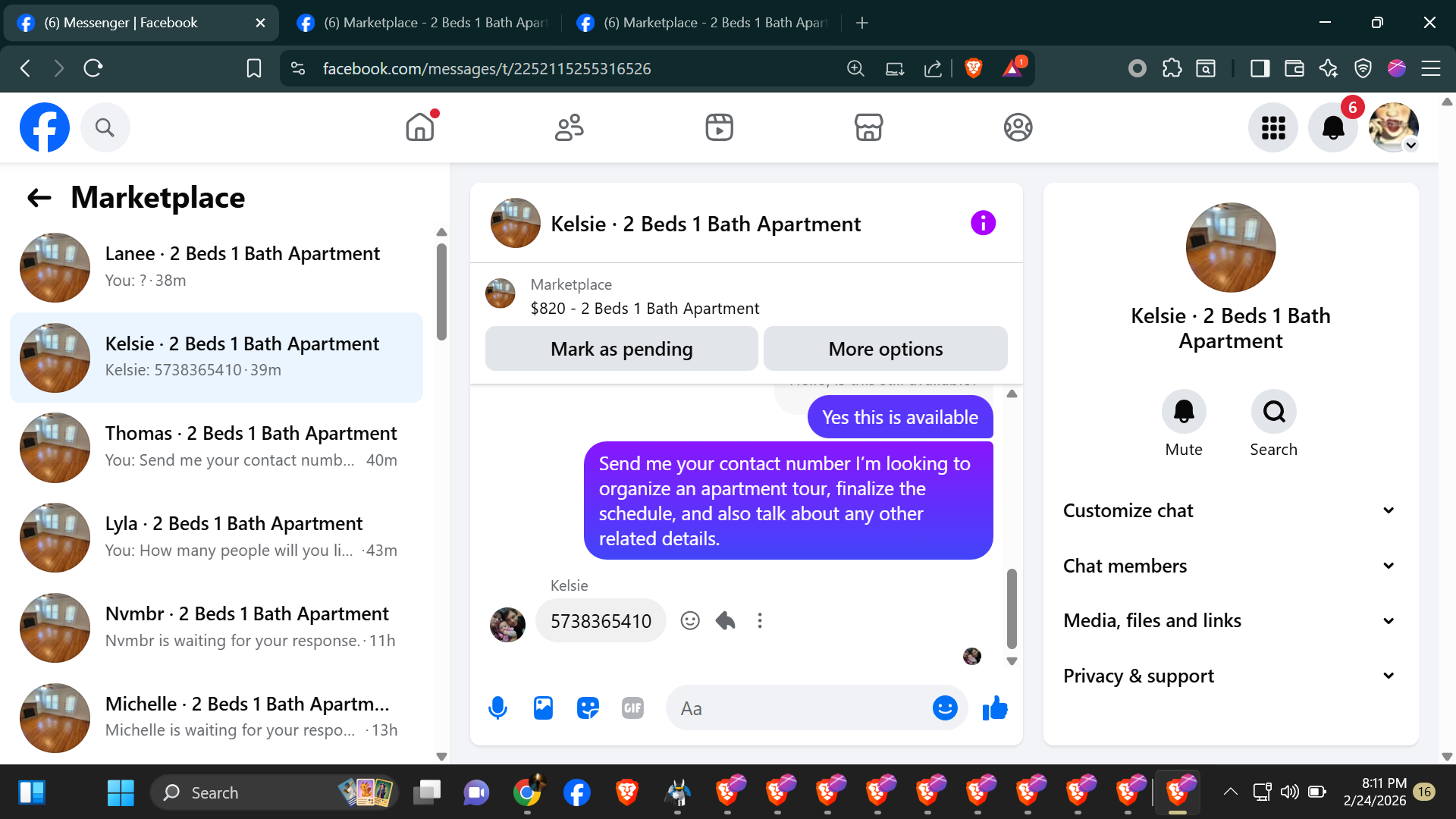The image size is (1456, 819).
Task: Reply to the 5738365410 message
Action: click(725, 621)
